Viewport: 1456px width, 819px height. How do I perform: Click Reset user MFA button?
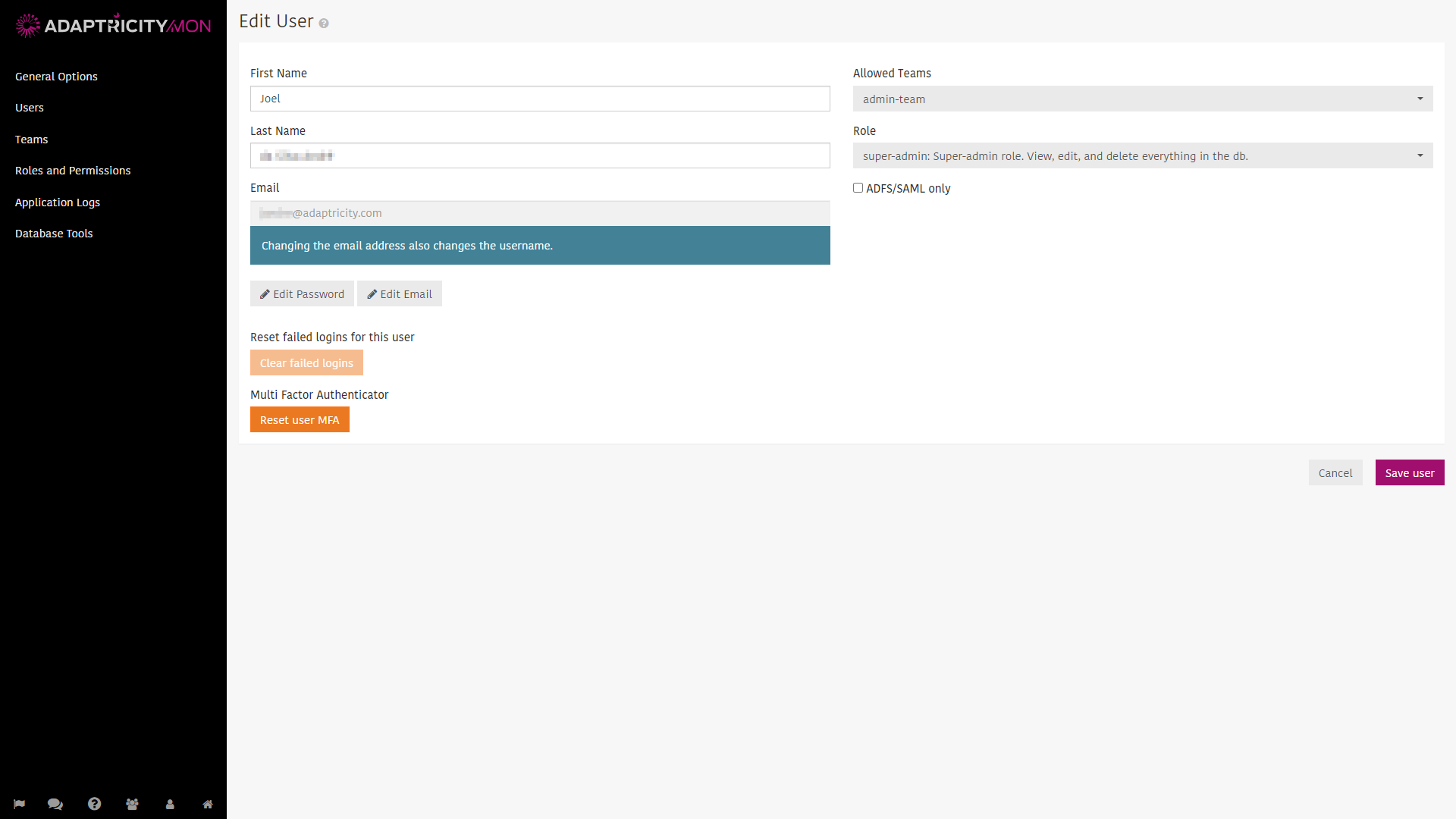[300, 419]
